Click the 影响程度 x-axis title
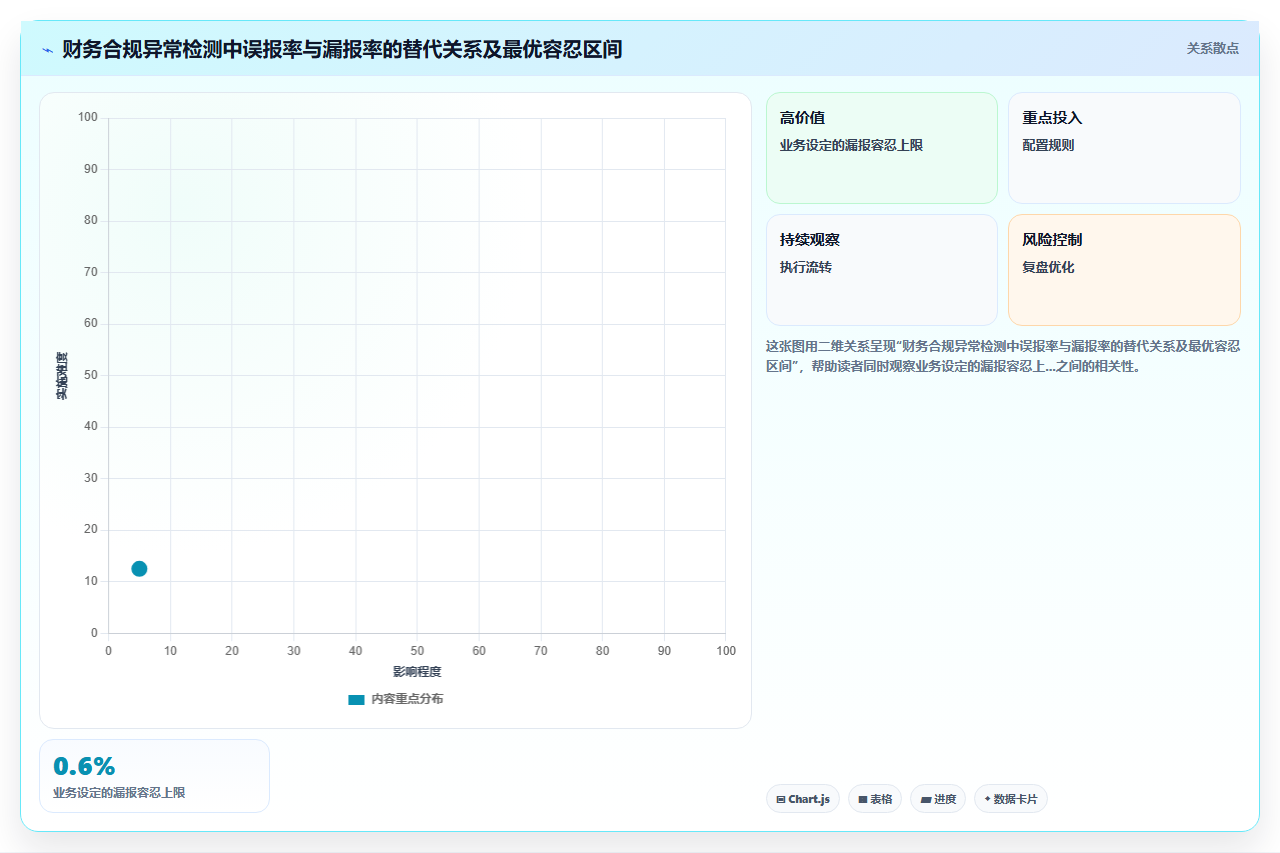This screenshot has width=1280, height=853. [417, 672]
